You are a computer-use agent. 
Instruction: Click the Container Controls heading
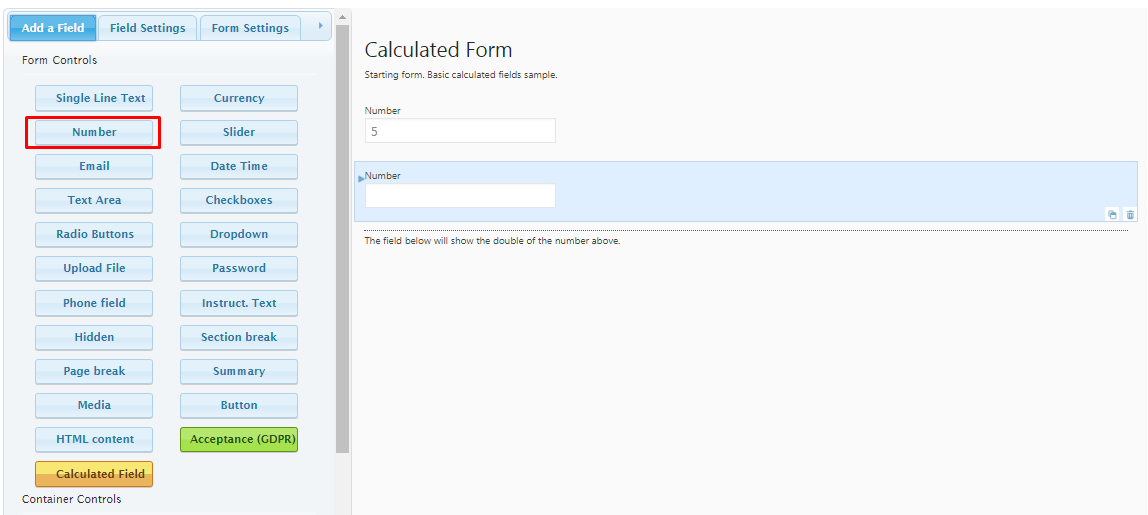72,499
